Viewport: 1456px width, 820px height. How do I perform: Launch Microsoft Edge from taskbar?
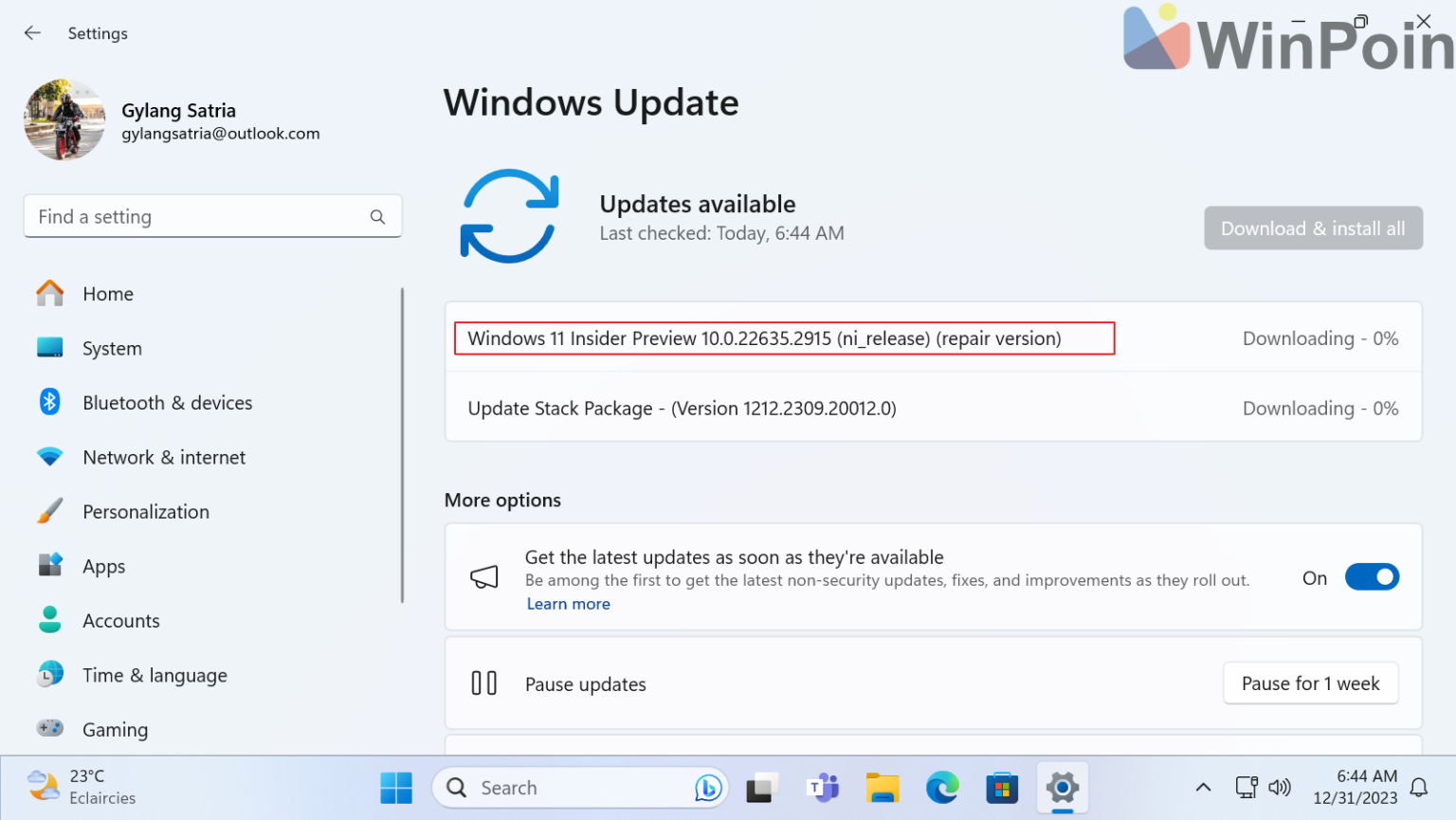(x=942, y=787)
